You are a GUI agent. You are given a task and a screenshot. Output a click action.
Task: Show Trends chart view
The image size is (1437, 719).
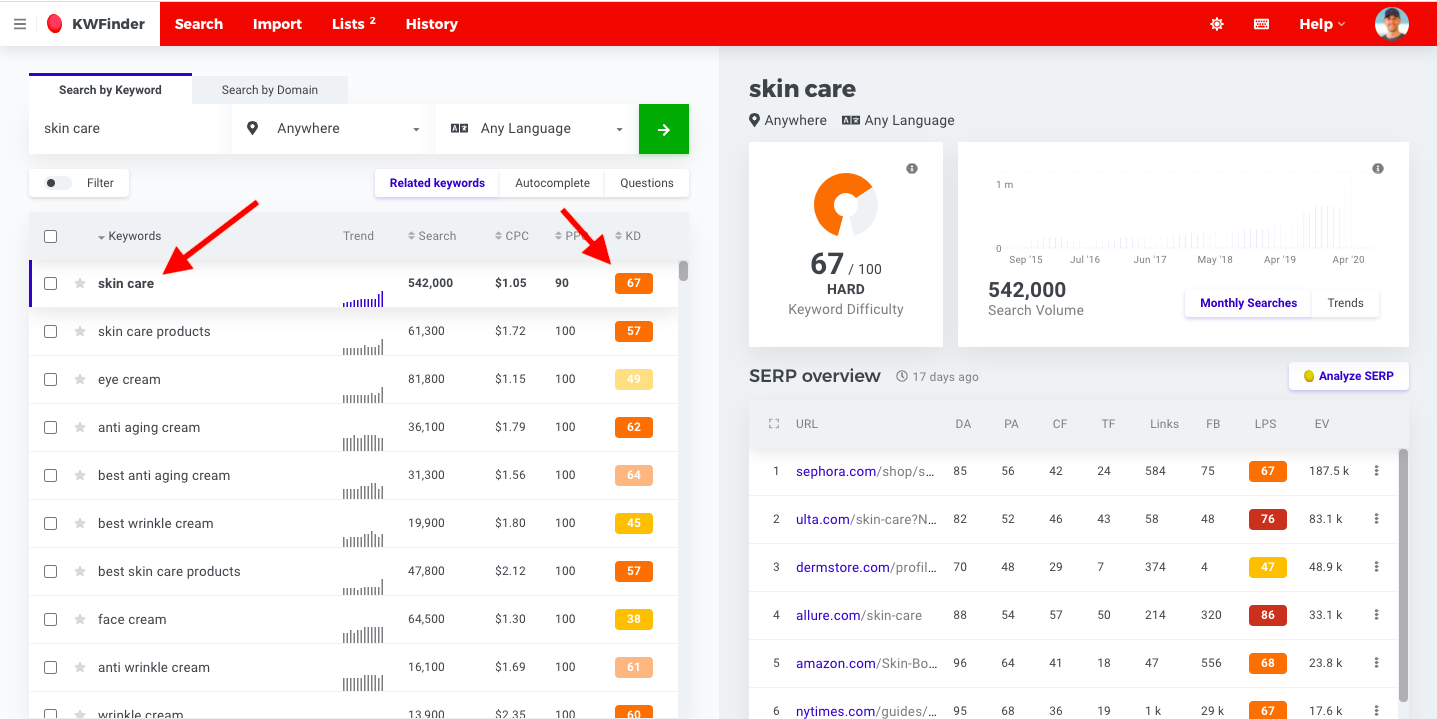tap(1345, 303)
